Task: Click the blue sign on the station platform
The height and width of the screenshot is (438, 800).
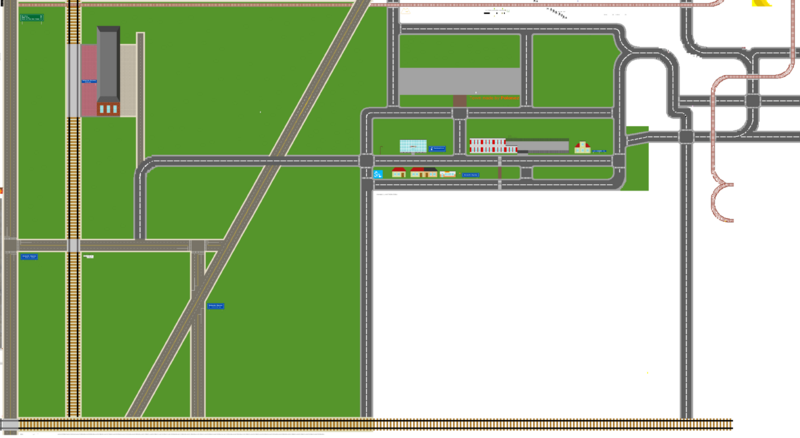Action: pos(90,82)
